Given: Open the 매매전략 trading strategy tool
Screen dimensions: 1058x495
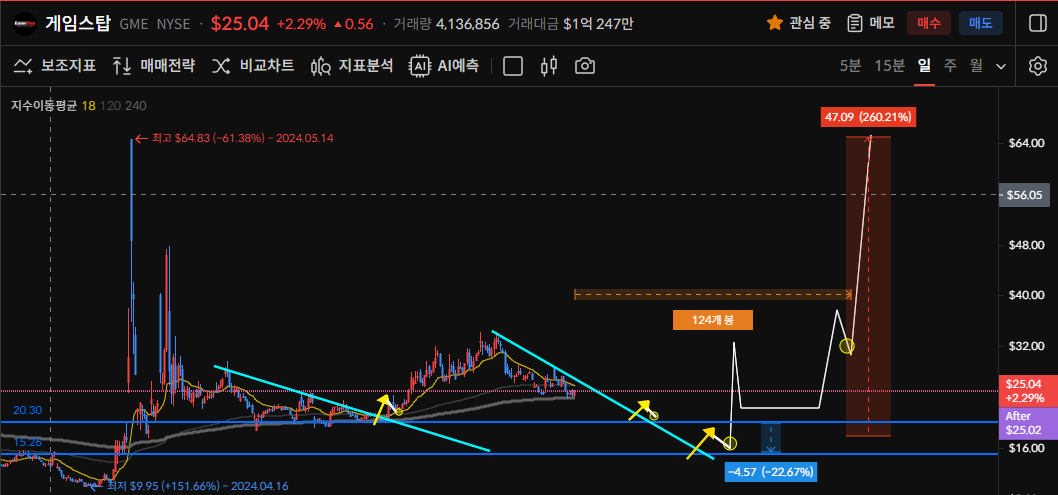Looking at the screenshot, I should [154, 65].
